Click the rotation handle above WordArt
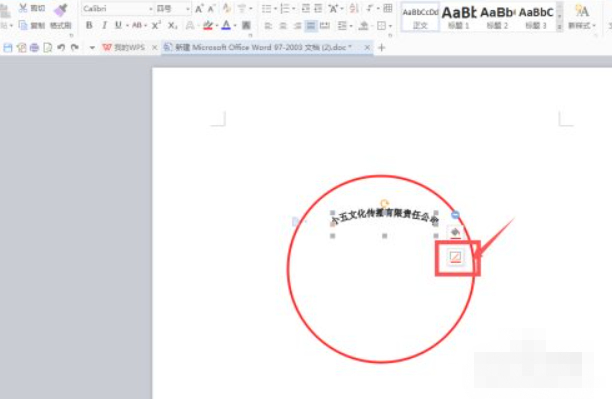Screen dimensions: 612x399 point(384,203)
